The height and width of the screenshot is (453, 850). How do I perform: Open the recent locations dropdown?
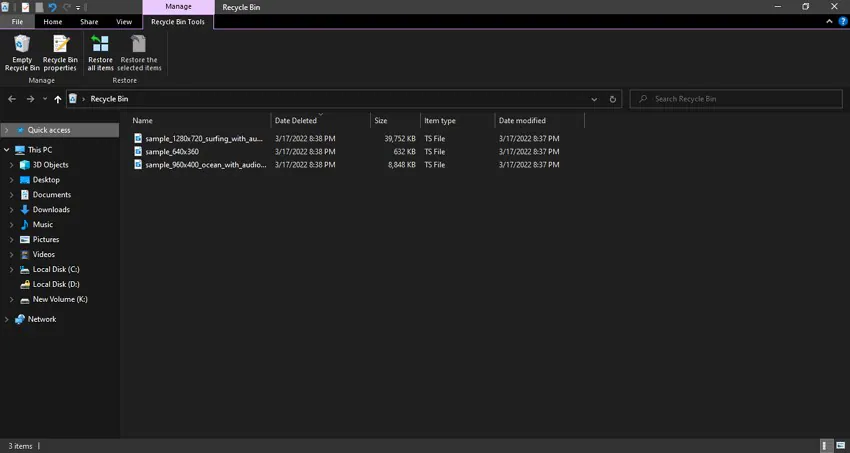(44, 99)
